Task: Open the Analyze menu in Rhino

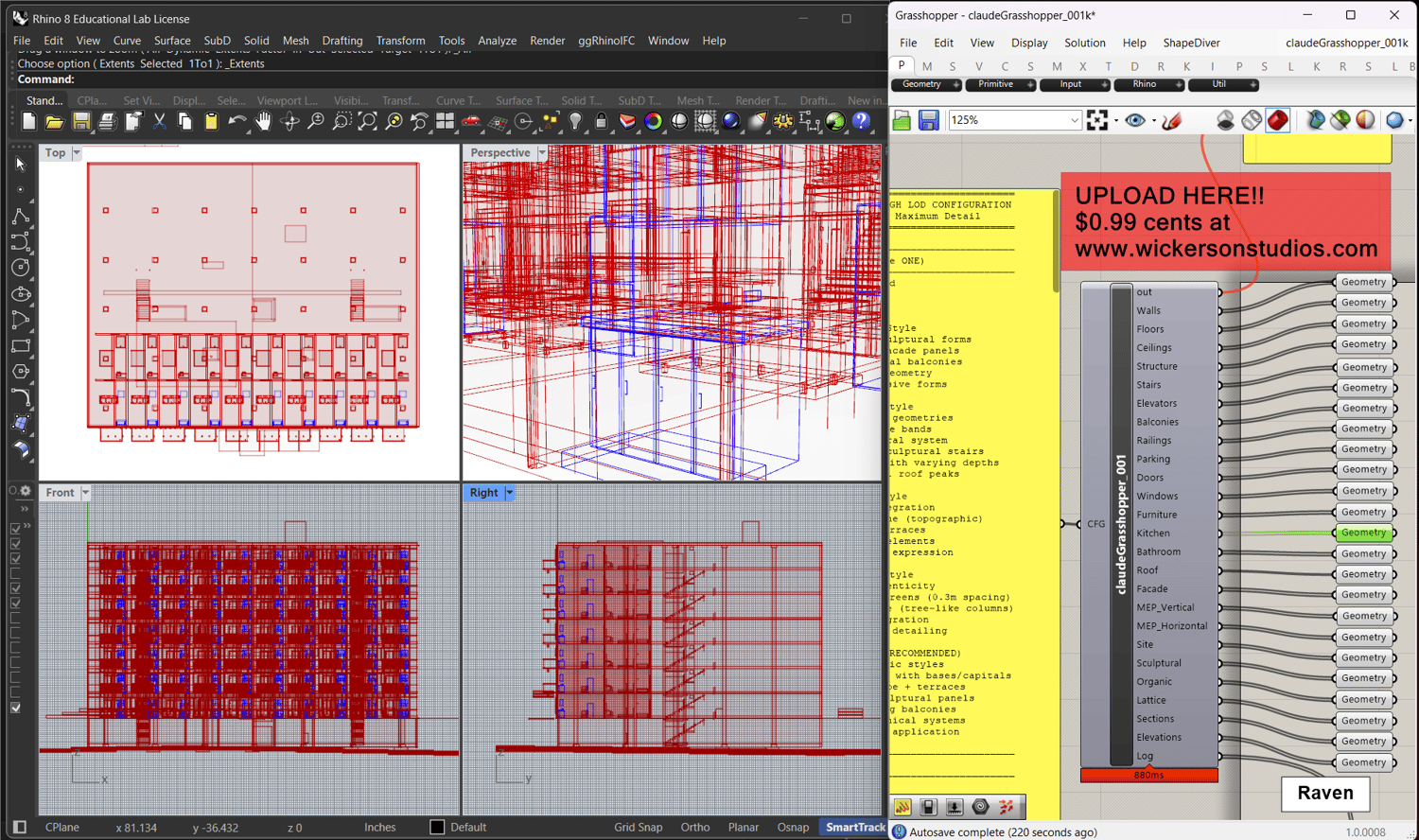Action: click(x=497, y=41)
